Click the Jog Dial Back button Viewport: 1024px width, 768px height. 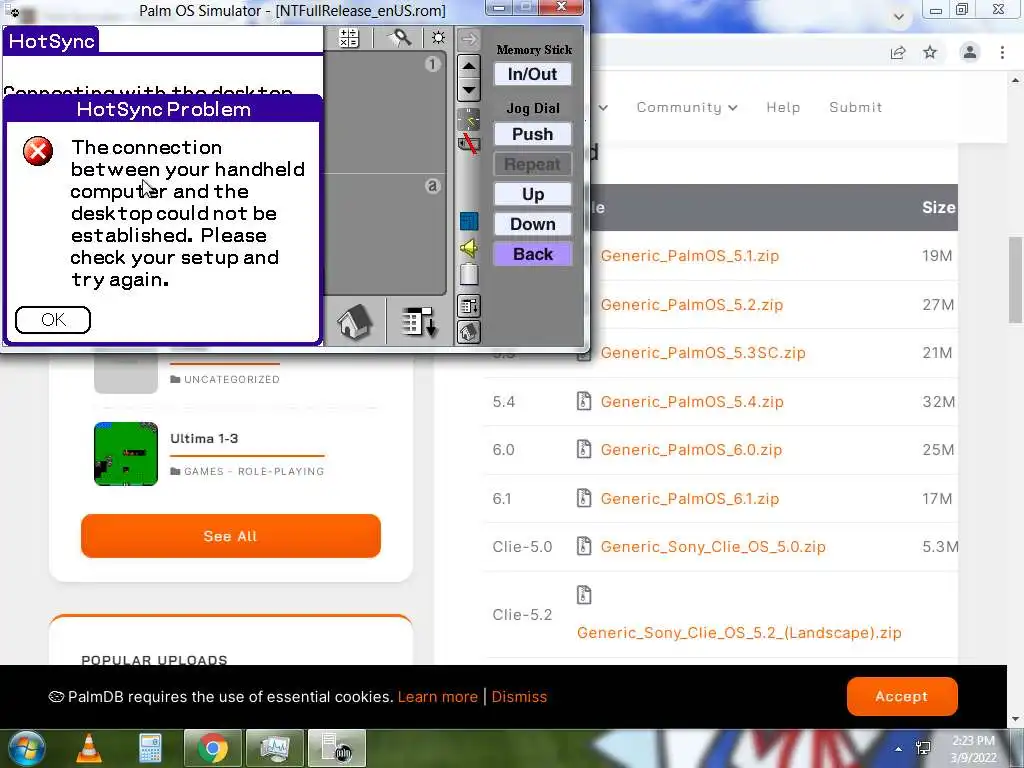coord(533,254)
